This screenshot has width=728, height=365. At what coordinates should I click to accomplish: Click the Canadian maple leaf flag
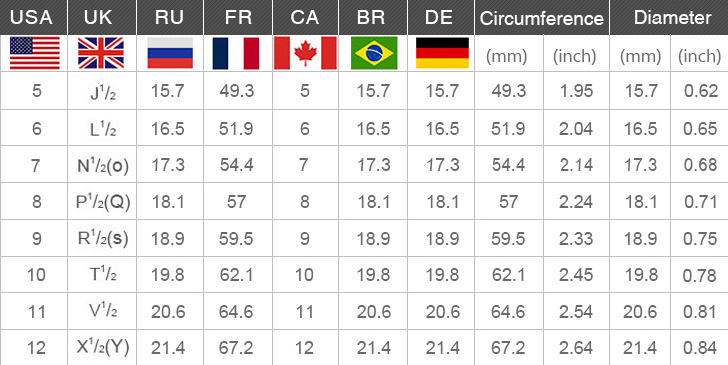pos(305,53)
